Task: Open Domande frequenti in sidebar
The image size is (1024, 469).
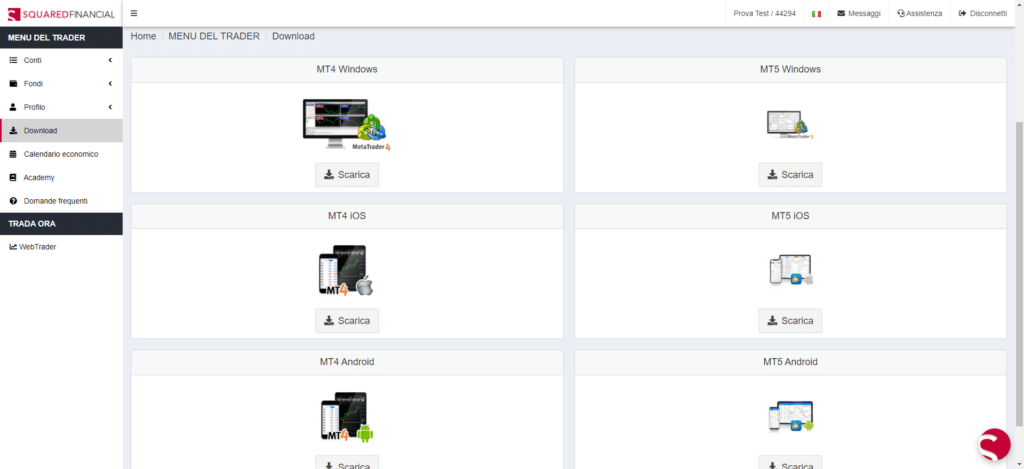Action: point(61,201)
